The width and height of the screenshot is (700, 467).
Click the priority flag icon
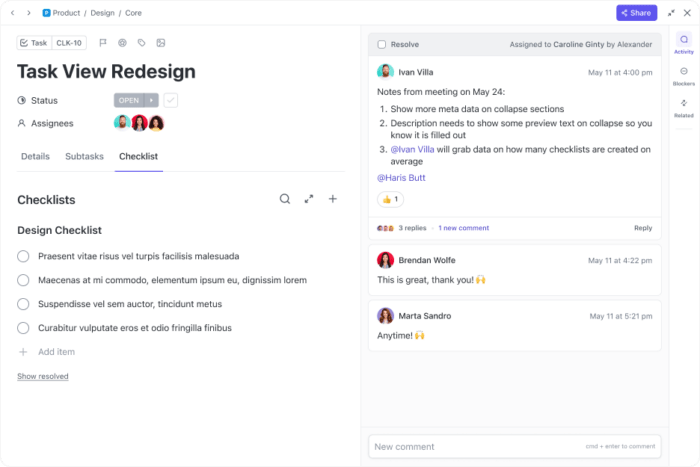pyautogui.click(x=103, y=43)
